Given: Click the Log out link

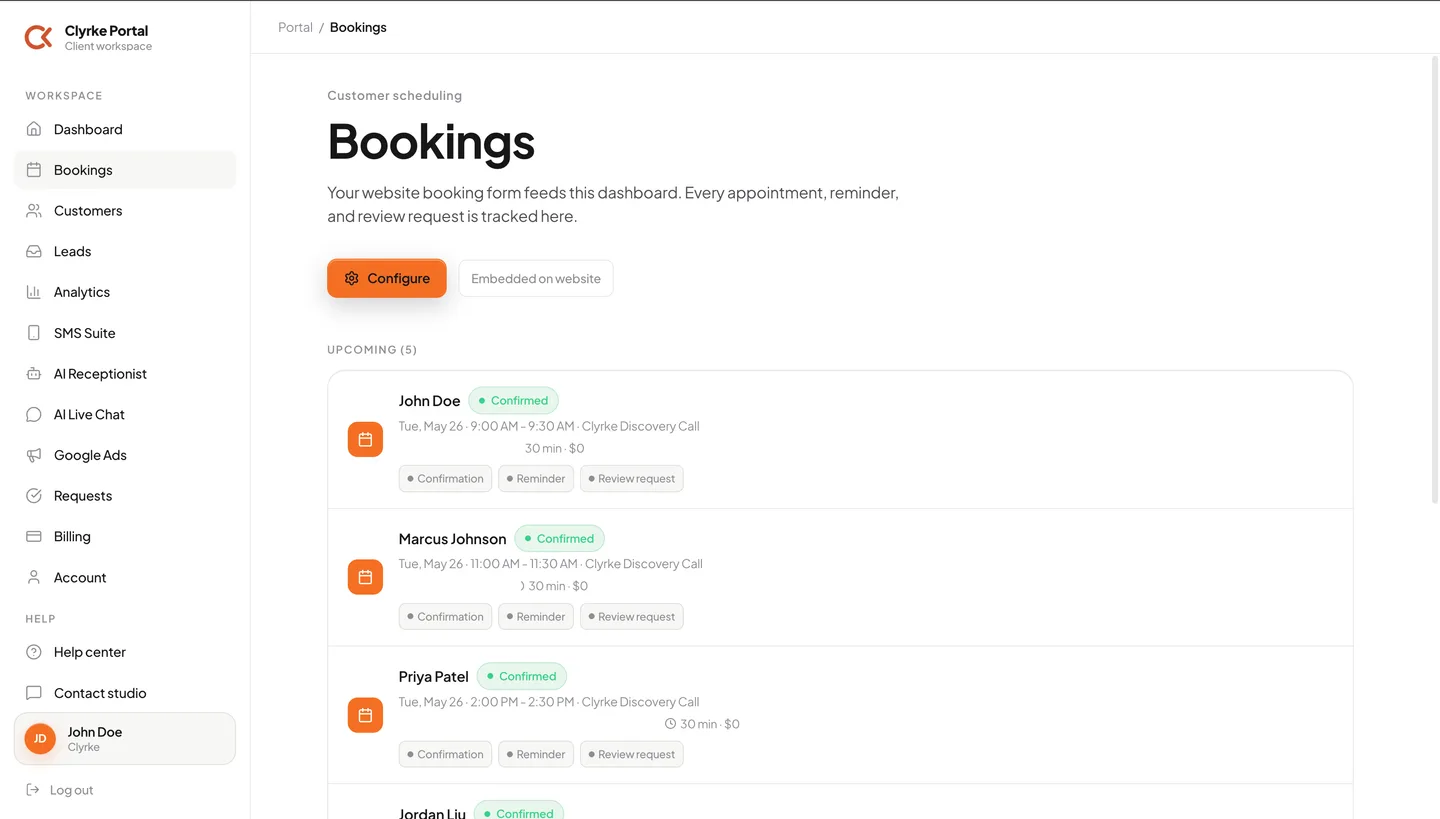Looking at the screenshot, I should point(59,790).
